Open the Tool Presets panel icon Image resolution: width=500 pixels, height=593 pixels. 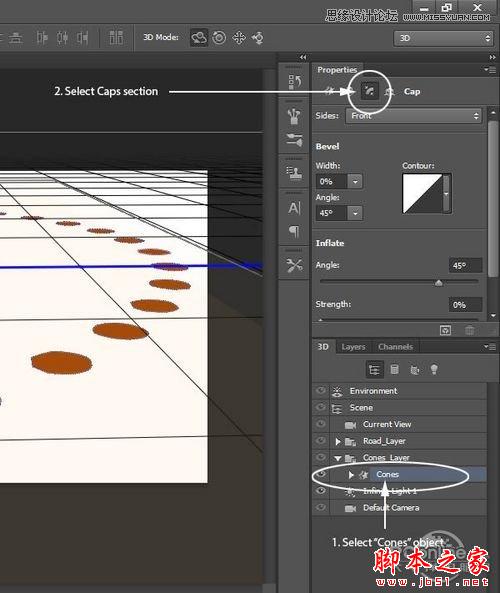click(x=294, y=265)
